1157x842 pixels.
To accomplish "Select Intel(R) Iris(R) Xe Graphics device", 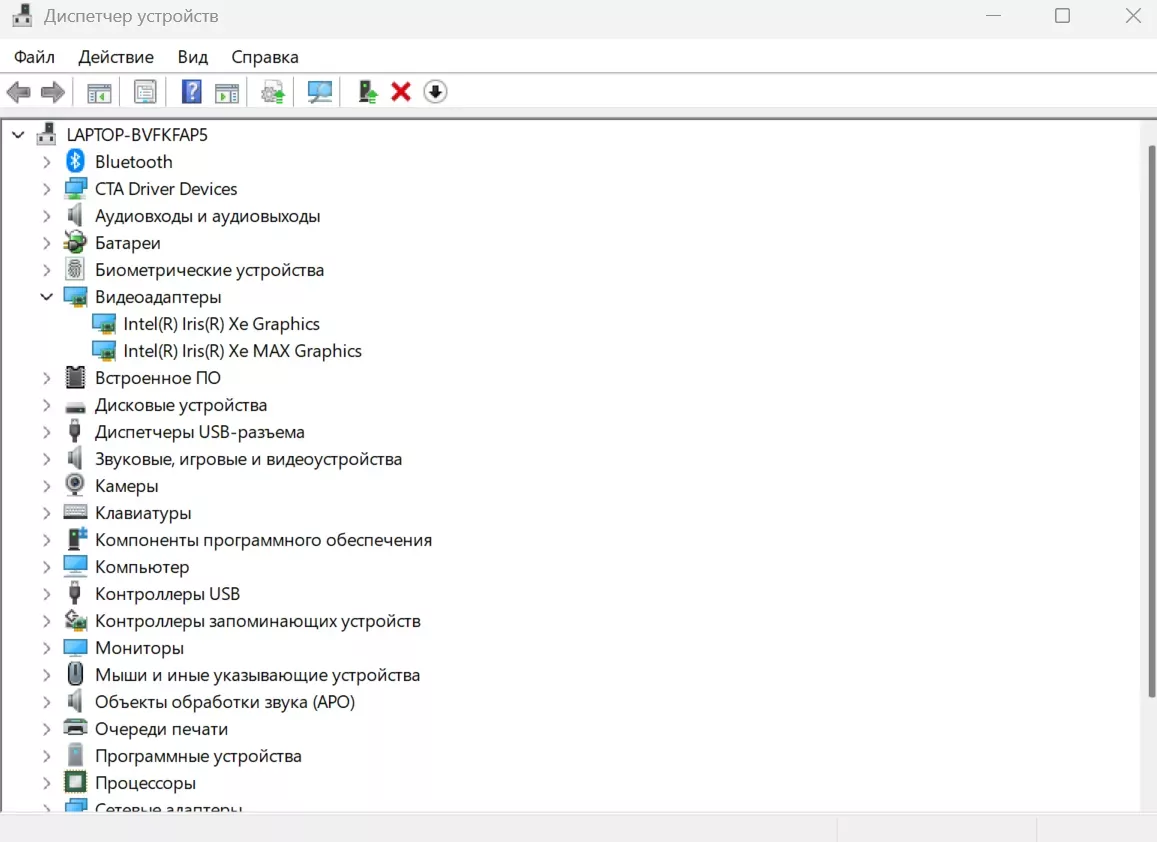I will pyautogui.click(x=221, y=323).
